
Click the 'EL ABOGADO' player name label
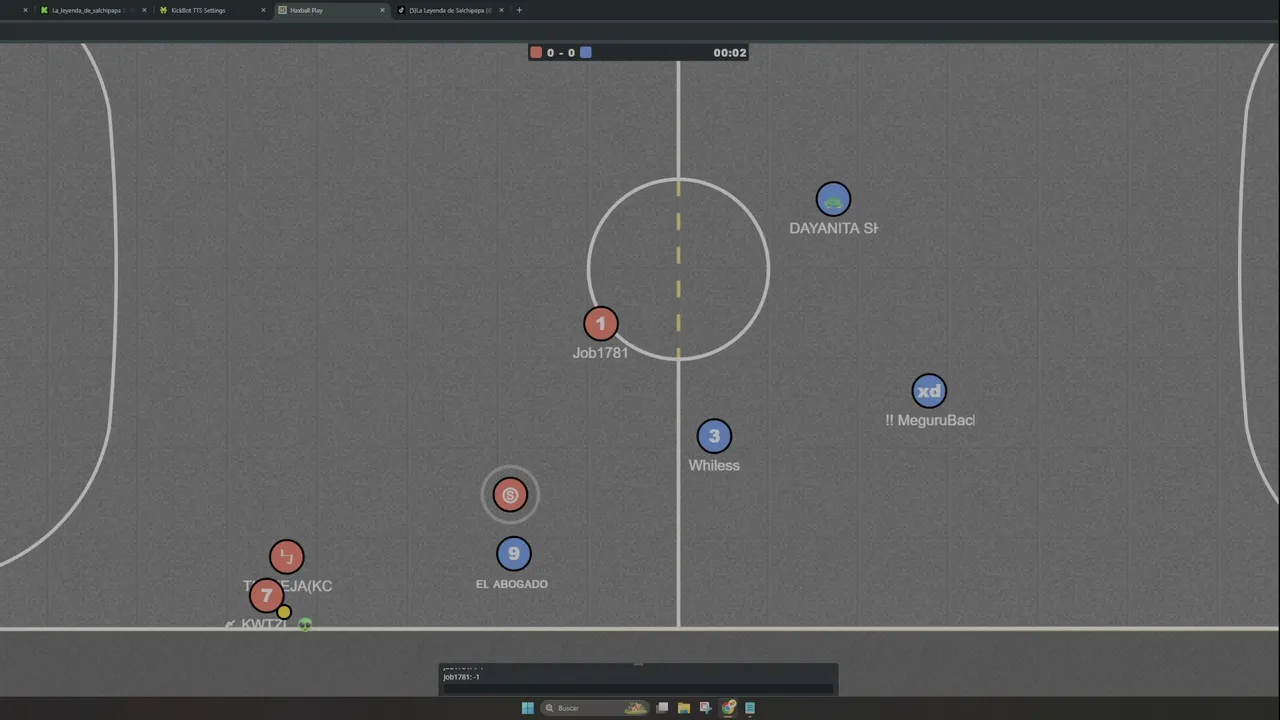click(512, 584)
